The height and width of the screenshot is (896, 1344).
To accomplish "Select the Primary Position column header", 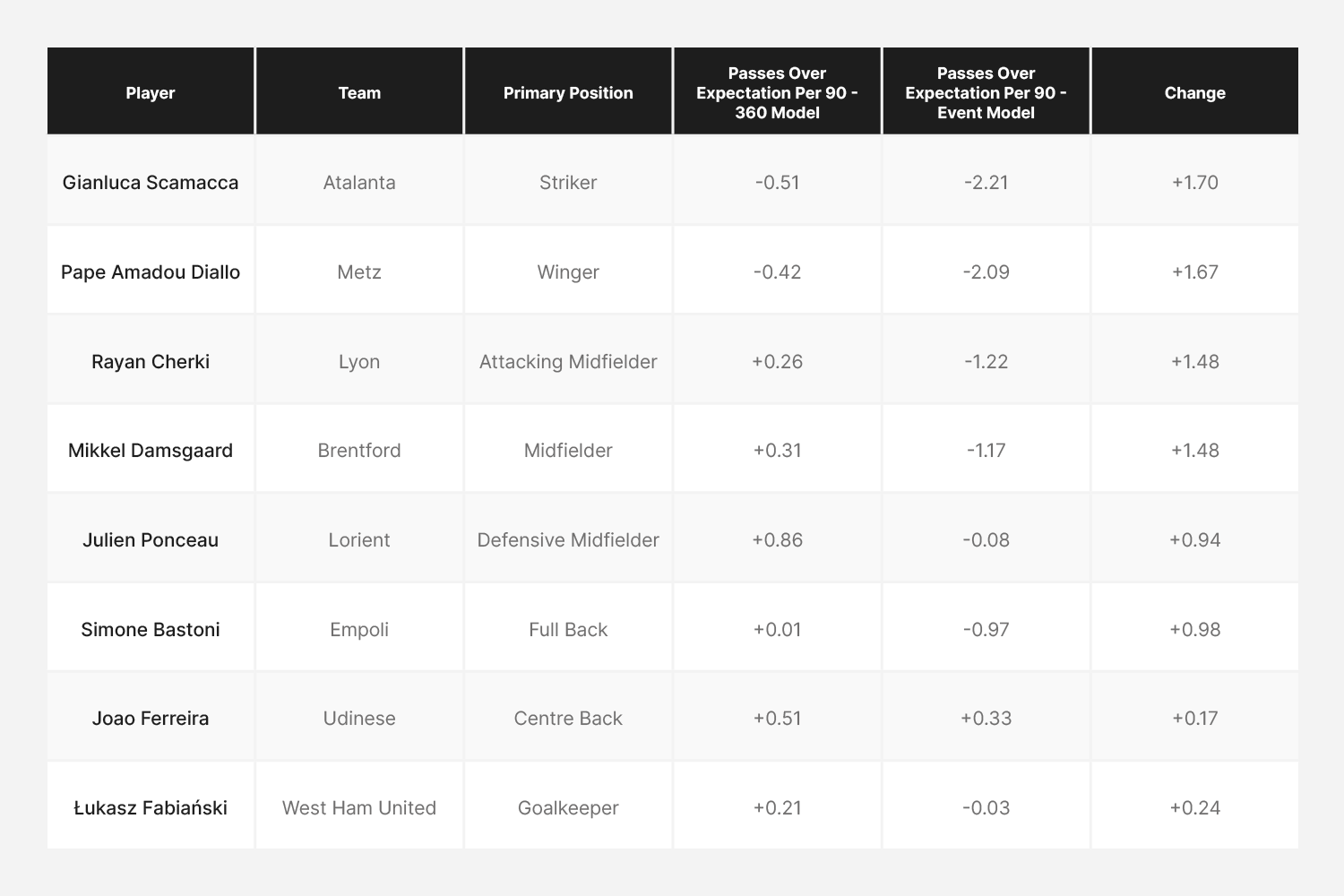I will tap(568, 92).
